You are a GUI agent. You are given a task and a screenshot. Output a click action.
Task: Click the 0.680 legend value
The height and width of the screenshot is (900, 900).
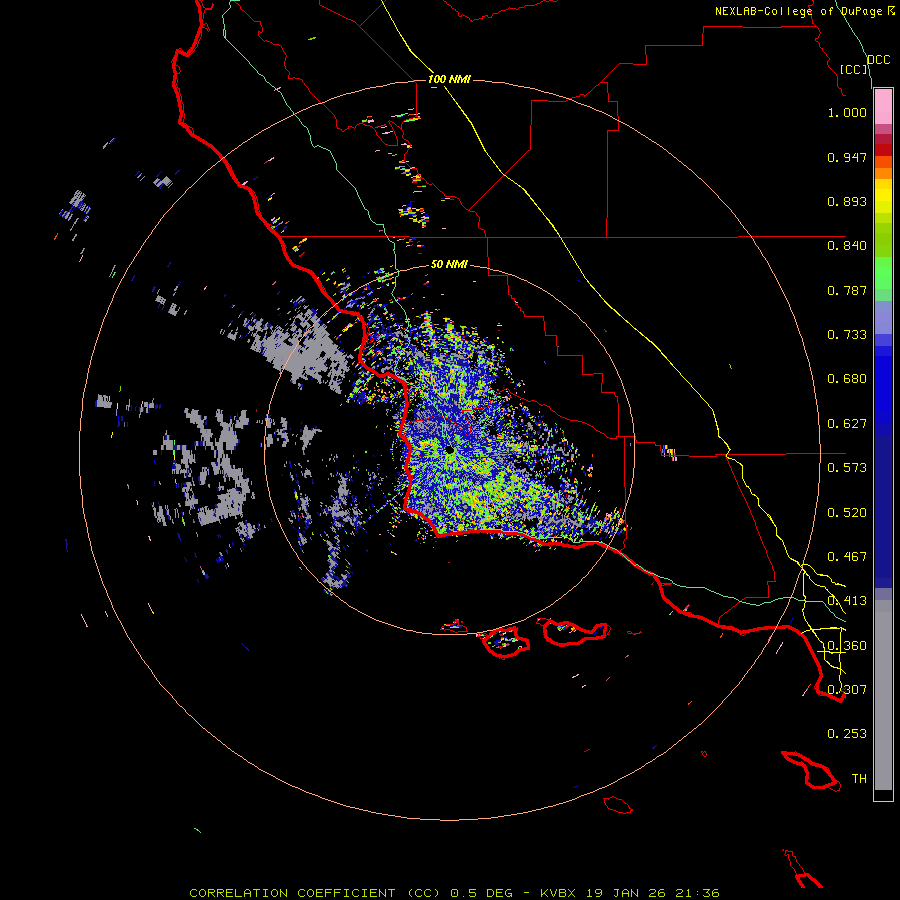[x=847, y=379]
